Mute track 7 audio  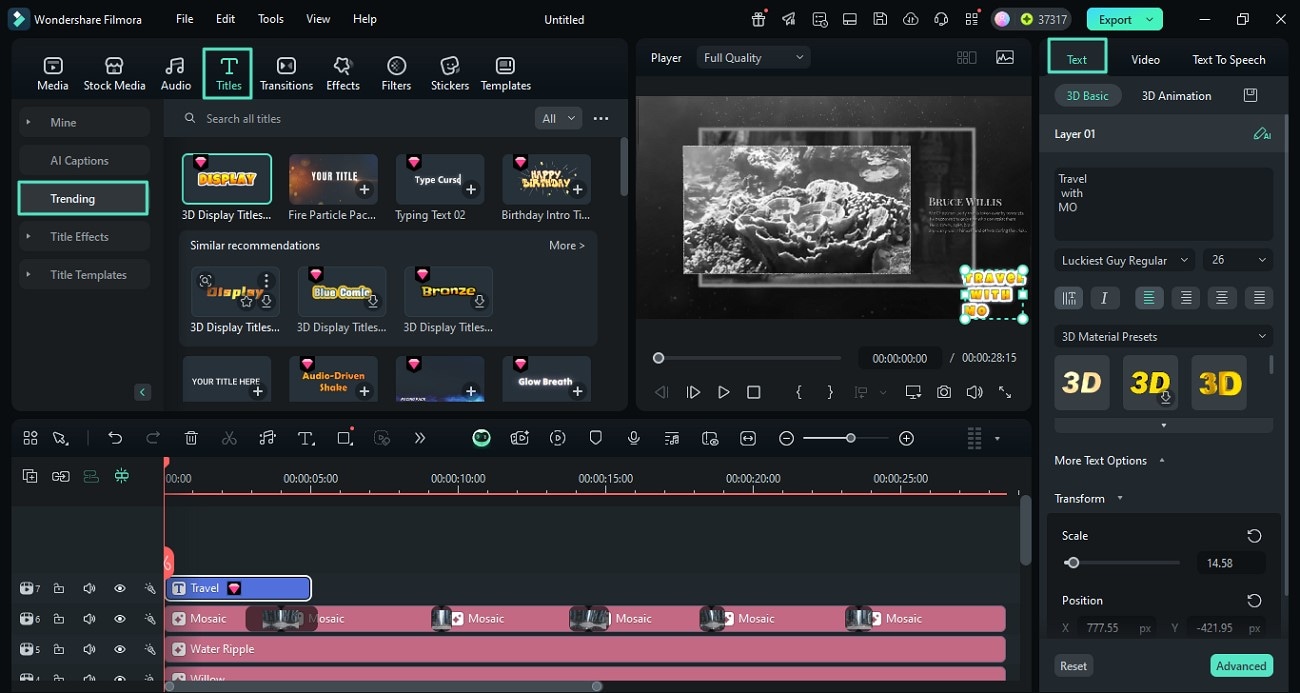(x=89, y=588)
